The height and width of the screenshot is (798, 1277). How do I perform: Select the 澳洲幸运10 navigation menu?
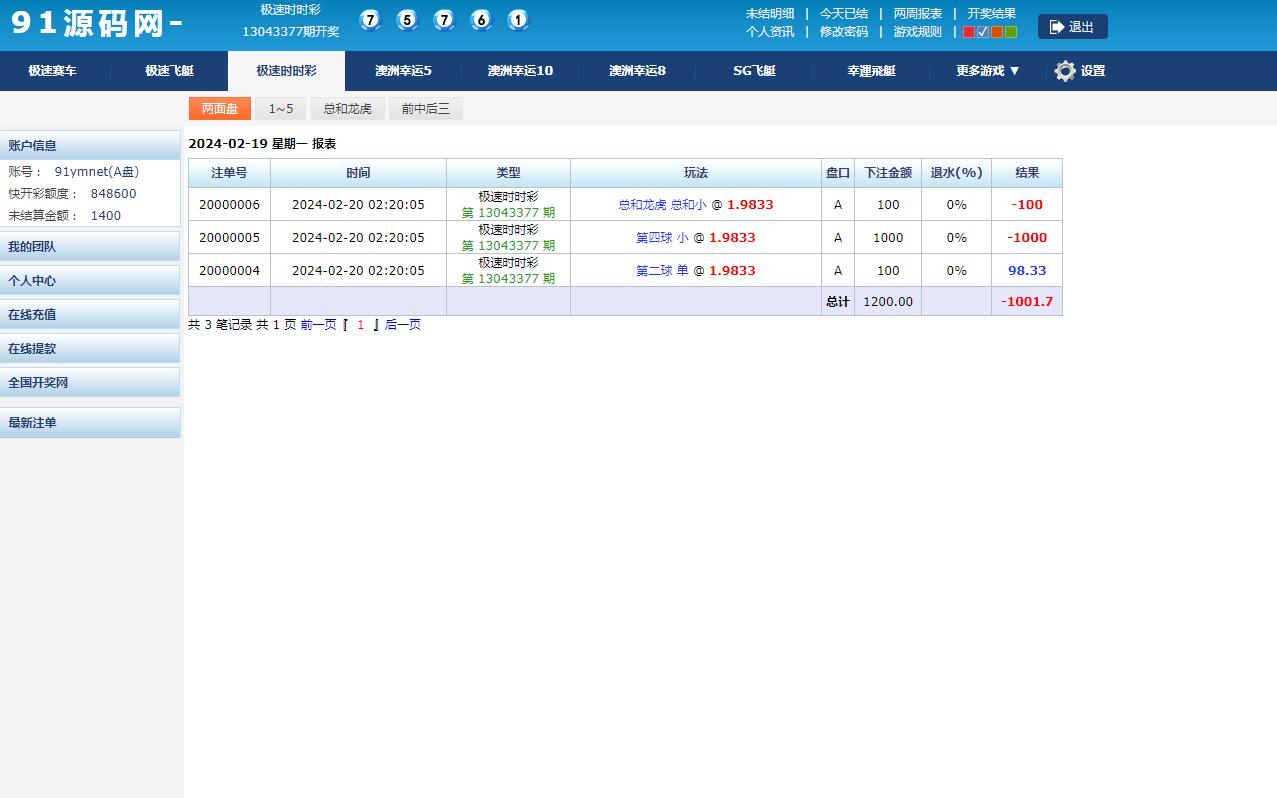[x=519, y=71]
